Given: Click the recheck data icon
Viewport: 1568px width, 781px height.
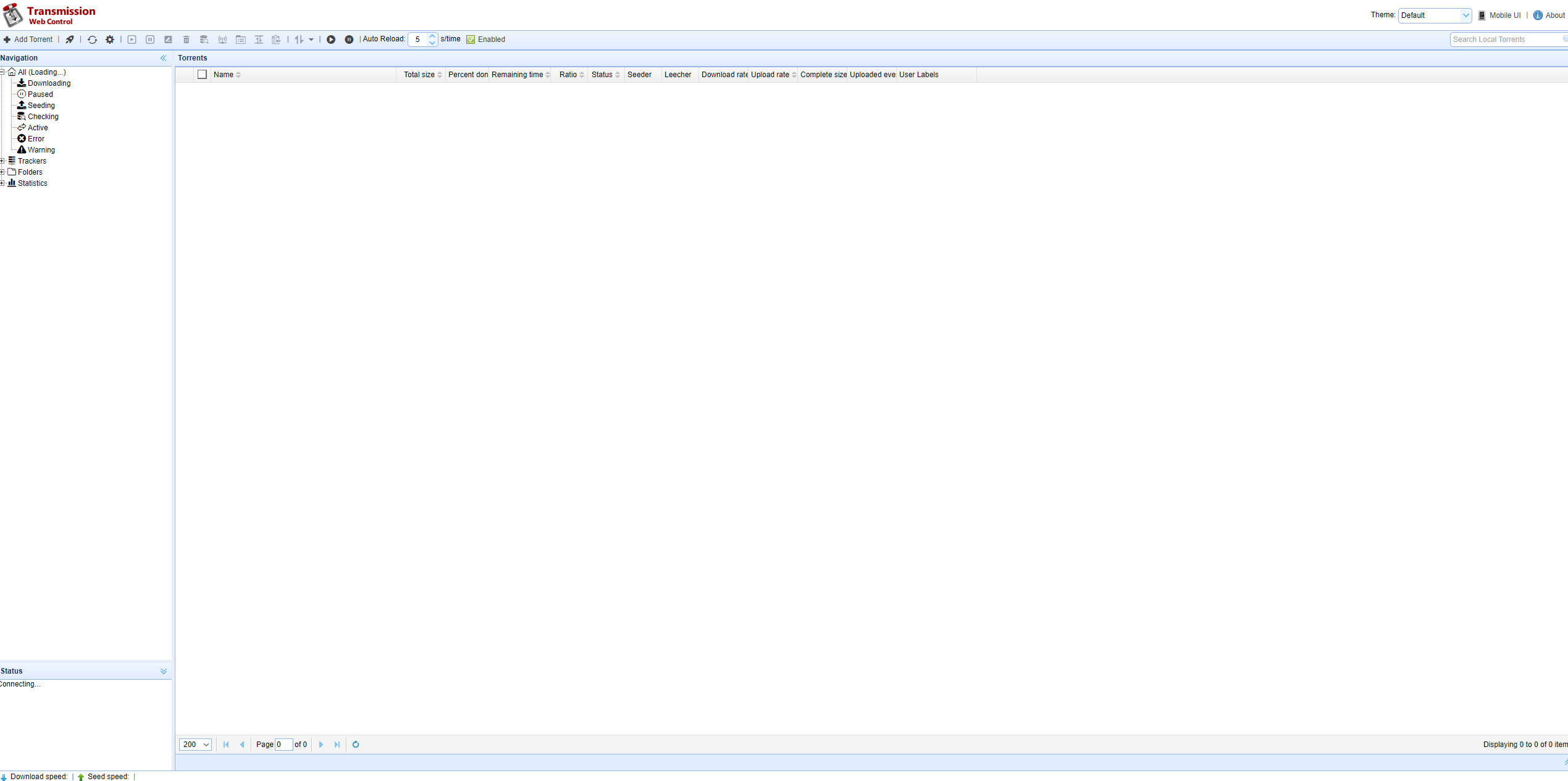Looking at the screenshot, I should click(204, 40).
